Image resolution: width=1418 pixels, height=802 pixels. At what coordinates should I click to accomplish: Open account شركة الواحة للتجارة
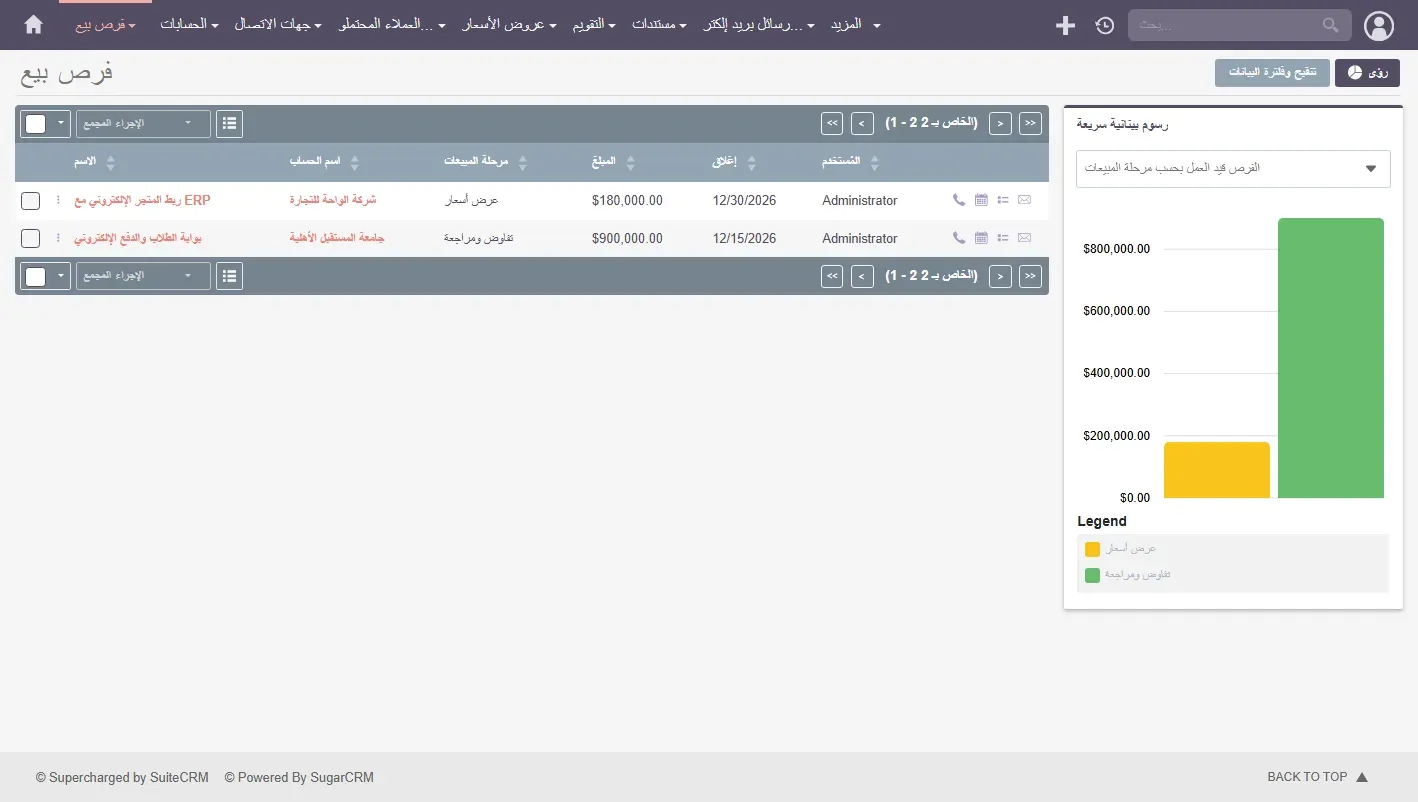coord(333,200)
